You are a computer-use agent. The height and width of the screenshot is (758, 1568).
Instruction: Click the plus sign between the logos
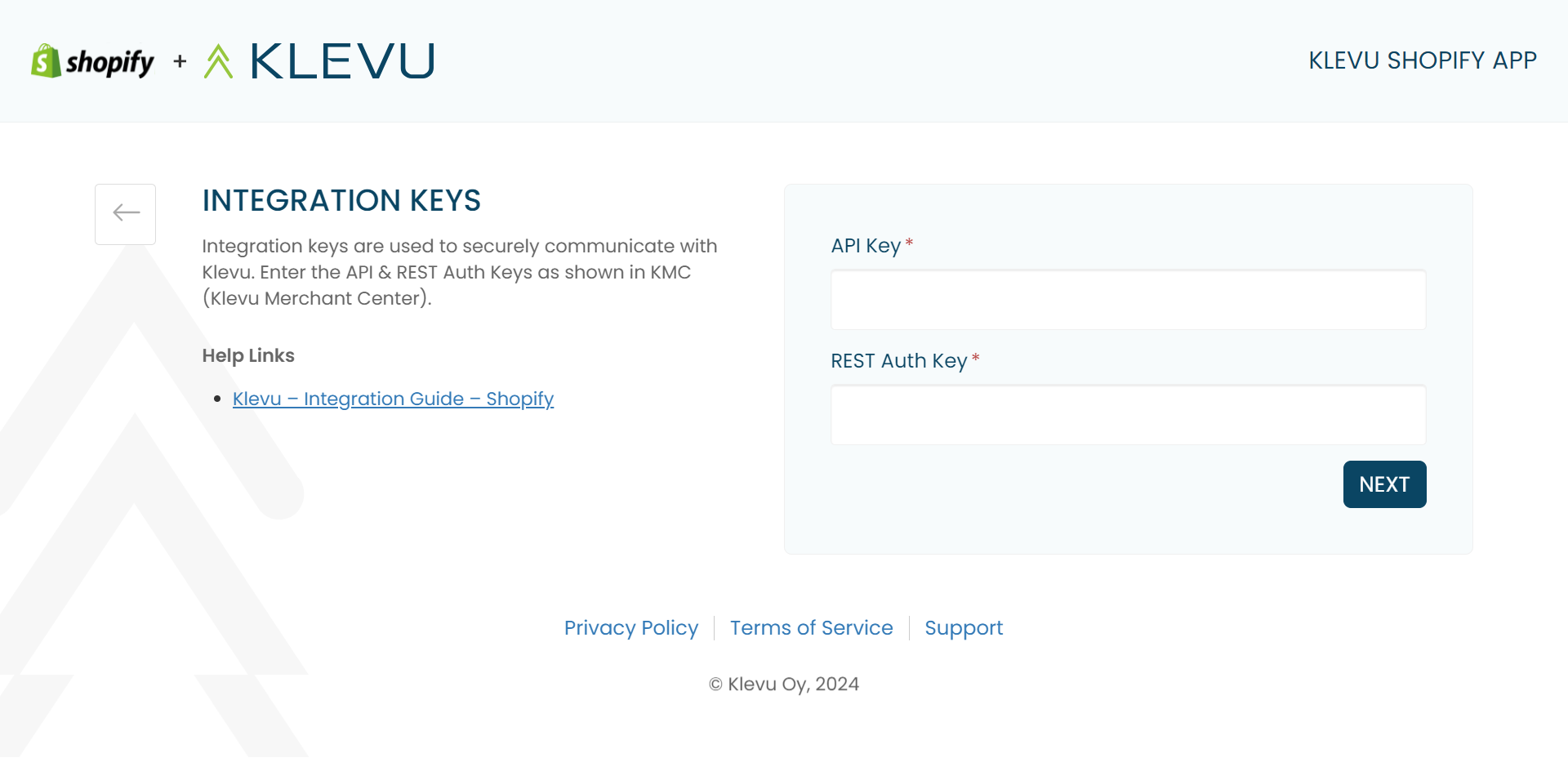(x=180, y=61)
